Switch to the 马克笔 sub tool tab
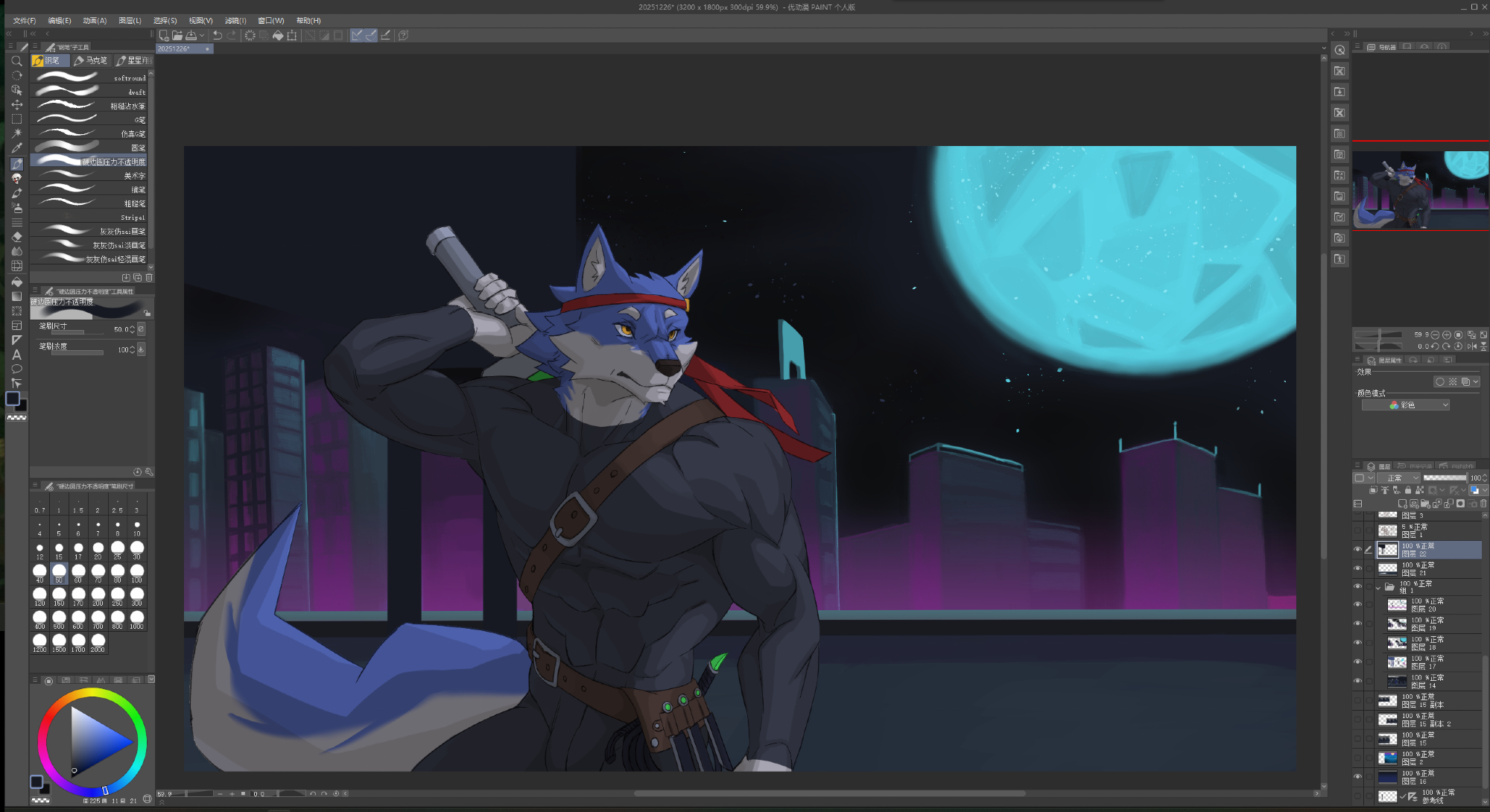The image size is (1490, 812). click(91, 60)
